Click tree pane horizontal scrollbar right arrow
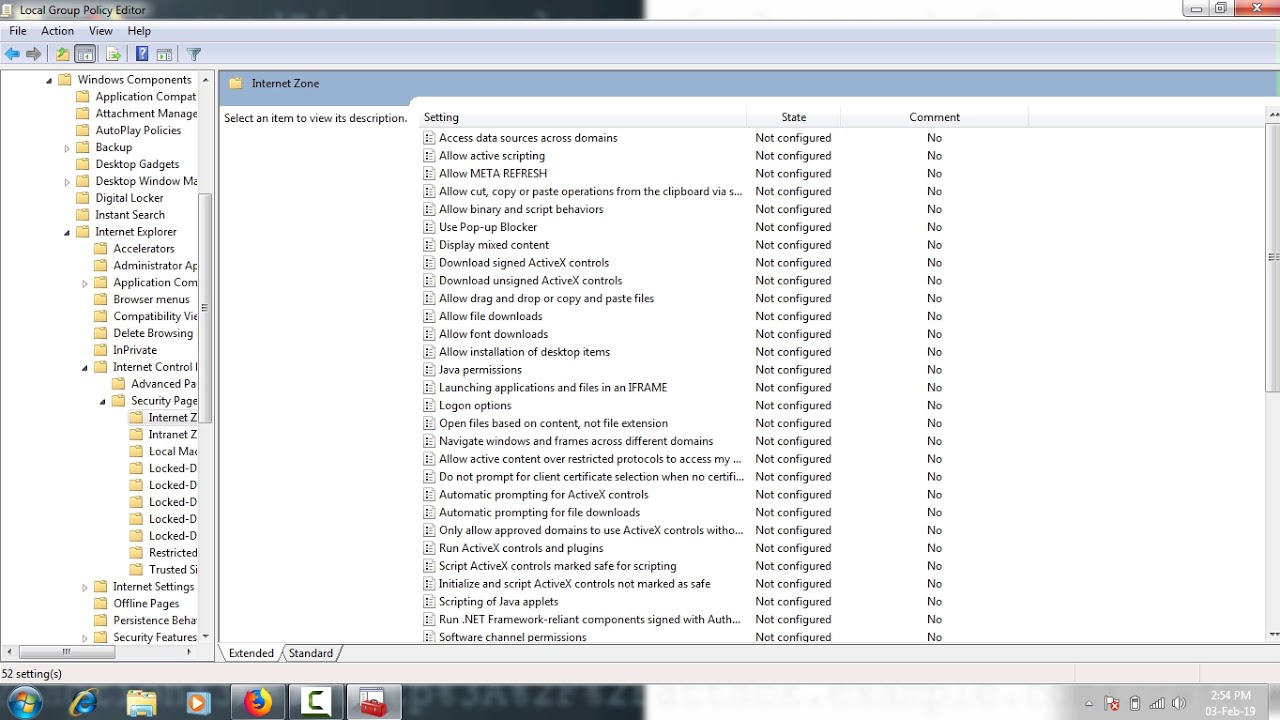Screen dimensions: 1280x720 coord(189,652)
